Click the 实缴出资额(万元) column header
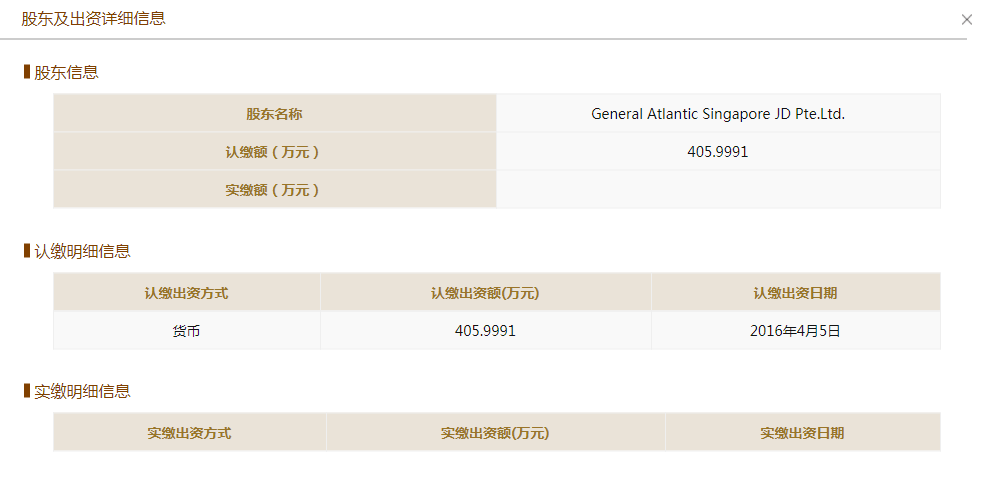Image resolution: width=992 pixels, height=498 pixels. point(495,432)
